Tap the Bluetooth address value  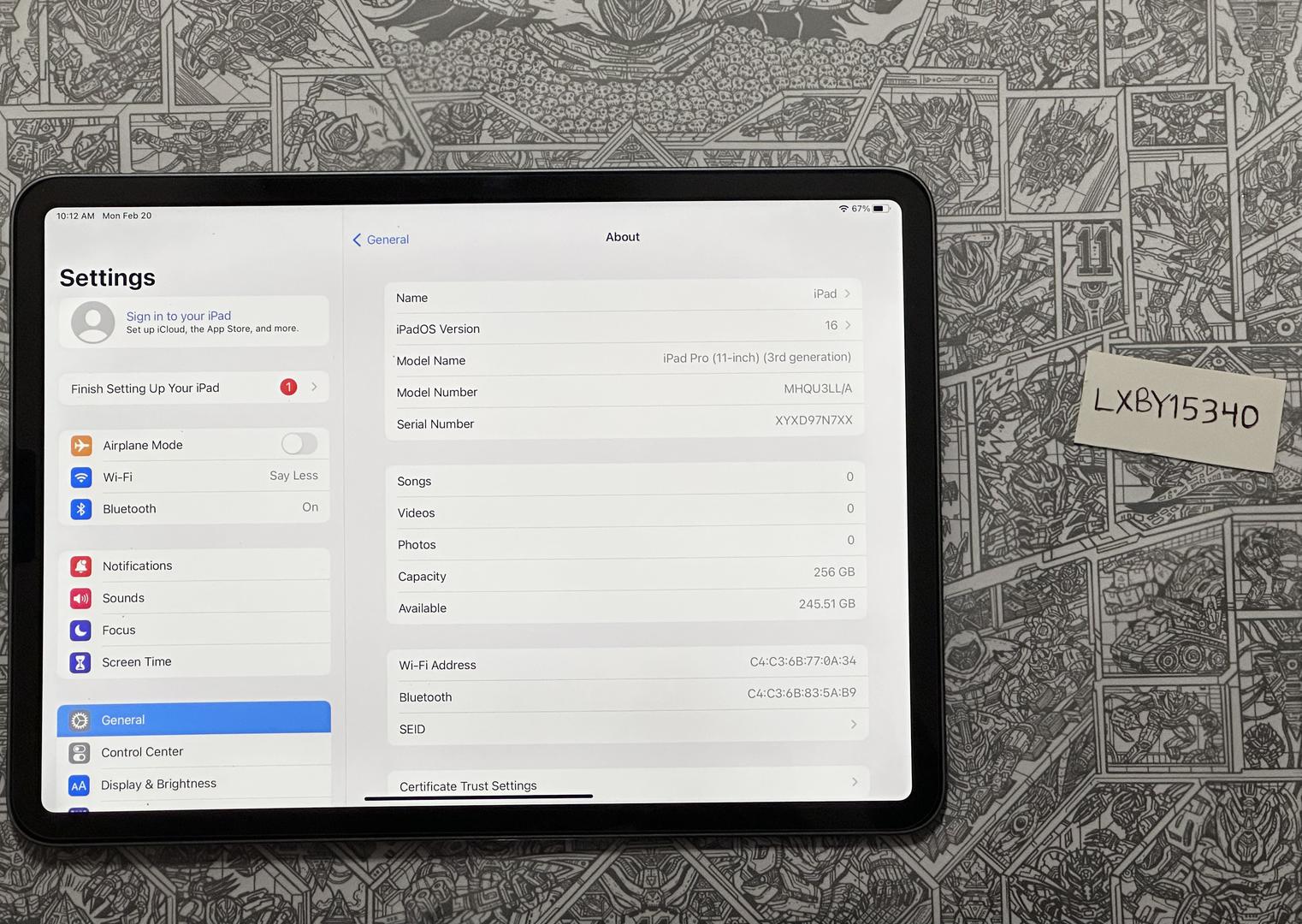tap(802, 693)
